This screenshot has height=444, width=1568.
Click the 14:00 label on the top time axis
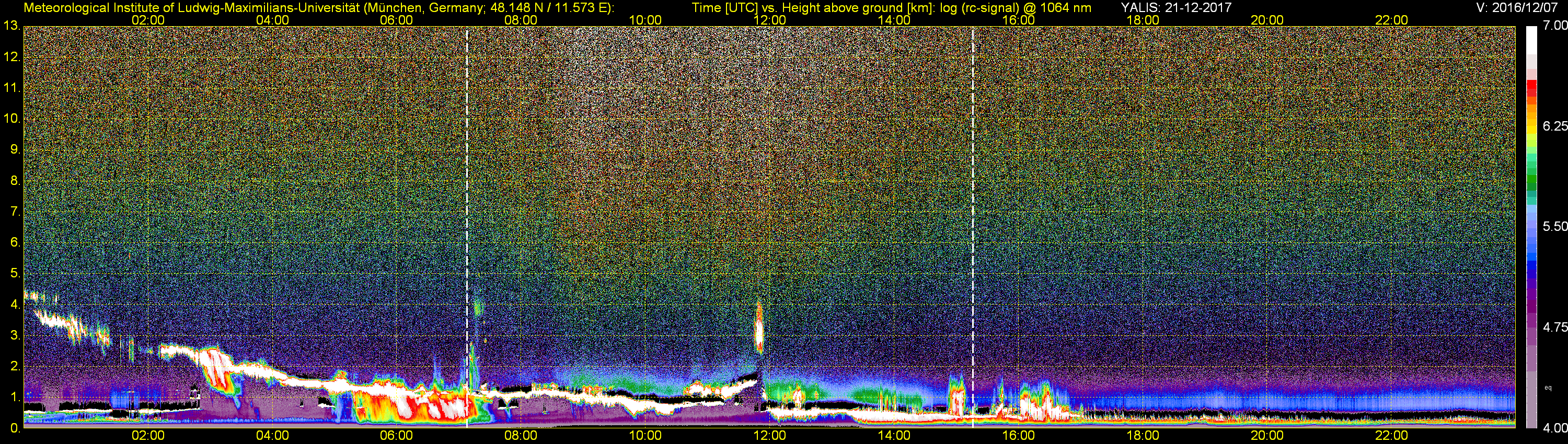[894, 20]
